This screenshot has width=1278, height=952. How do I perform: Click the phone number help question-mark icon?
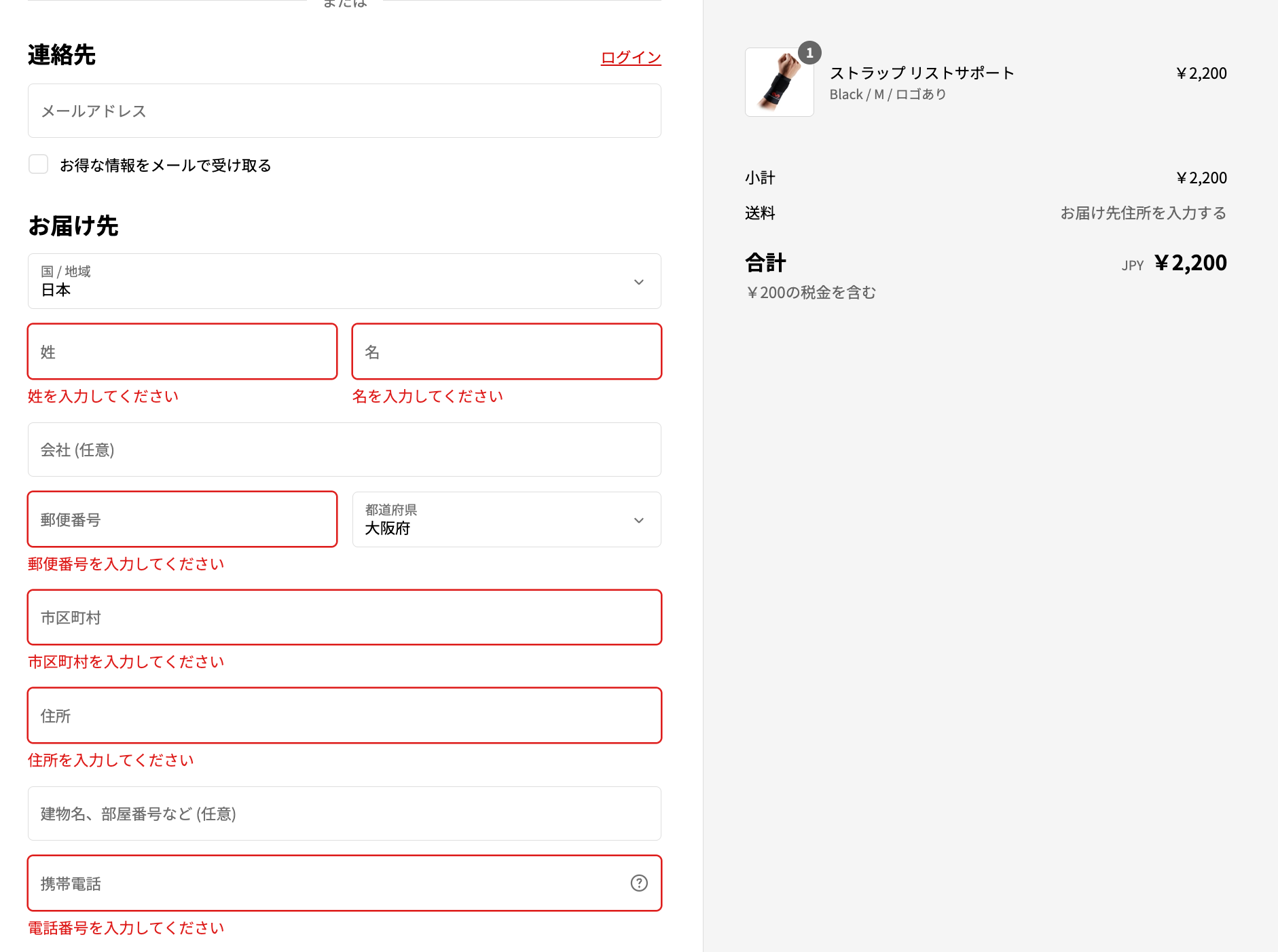tap(639, 883)
